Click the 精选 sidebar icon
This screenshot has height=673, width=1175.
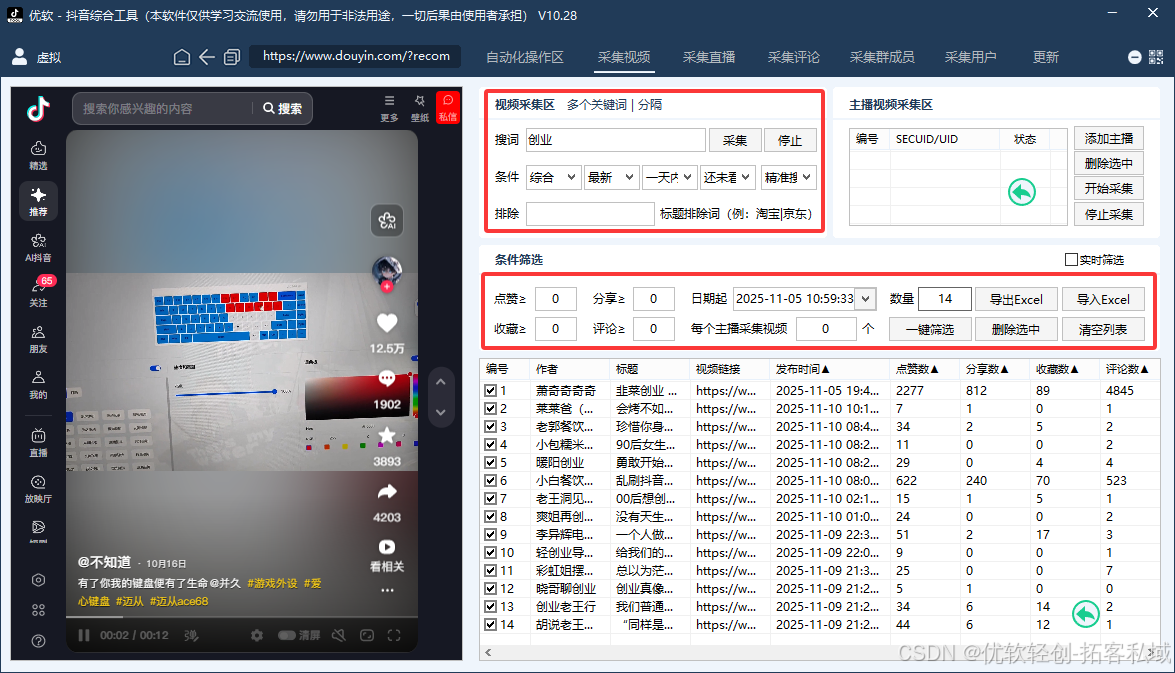[38, 155]
